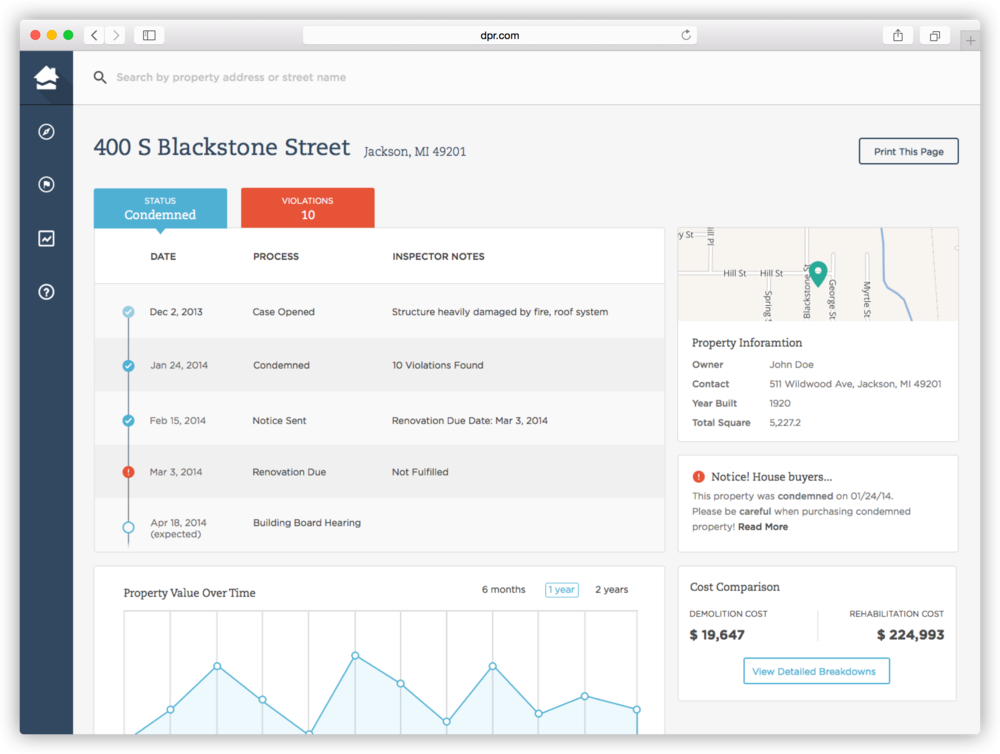Click the Jan 24, 2014 timeline check marker

128,366
